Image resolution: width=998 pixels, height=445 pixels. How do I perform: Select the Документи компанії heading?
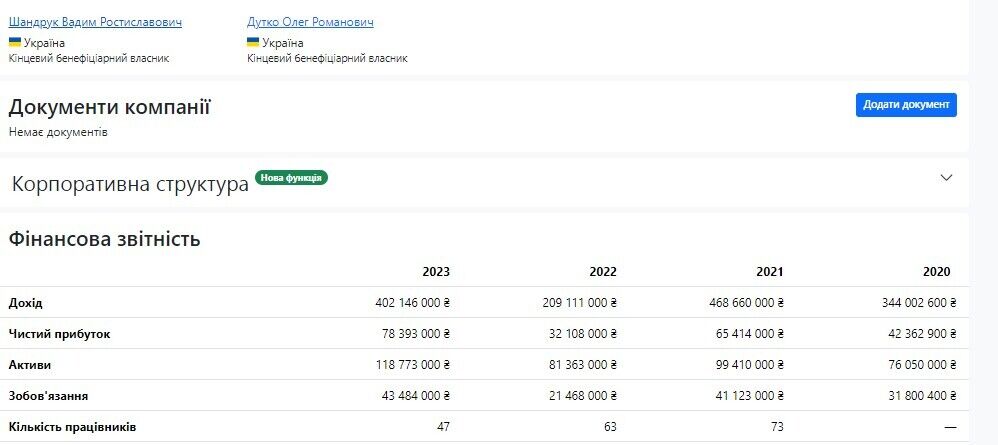click(x=109, y=107)
